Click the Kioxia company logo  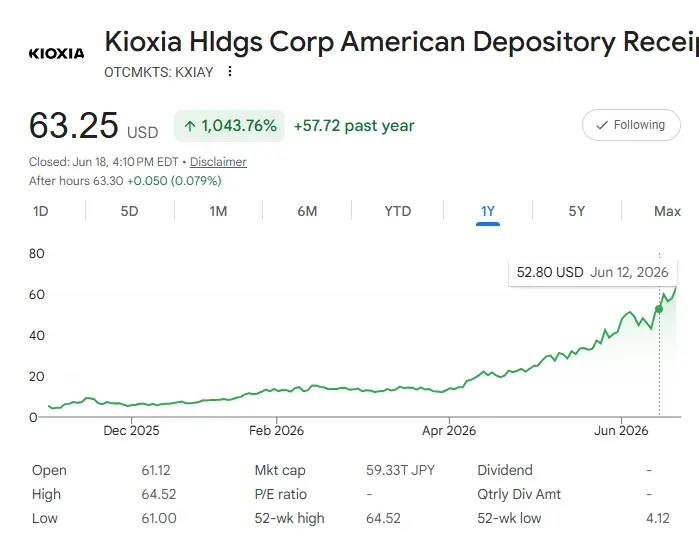pos(56,53)
